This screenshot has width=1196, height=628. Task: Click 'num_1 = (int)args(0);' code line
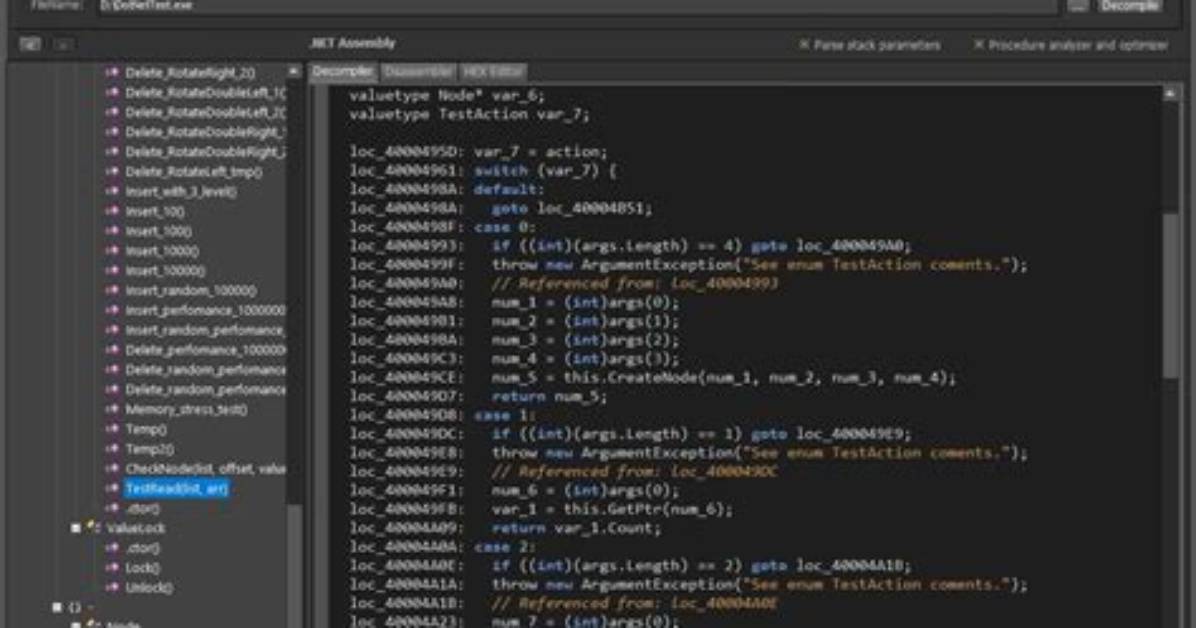(585, 302)
